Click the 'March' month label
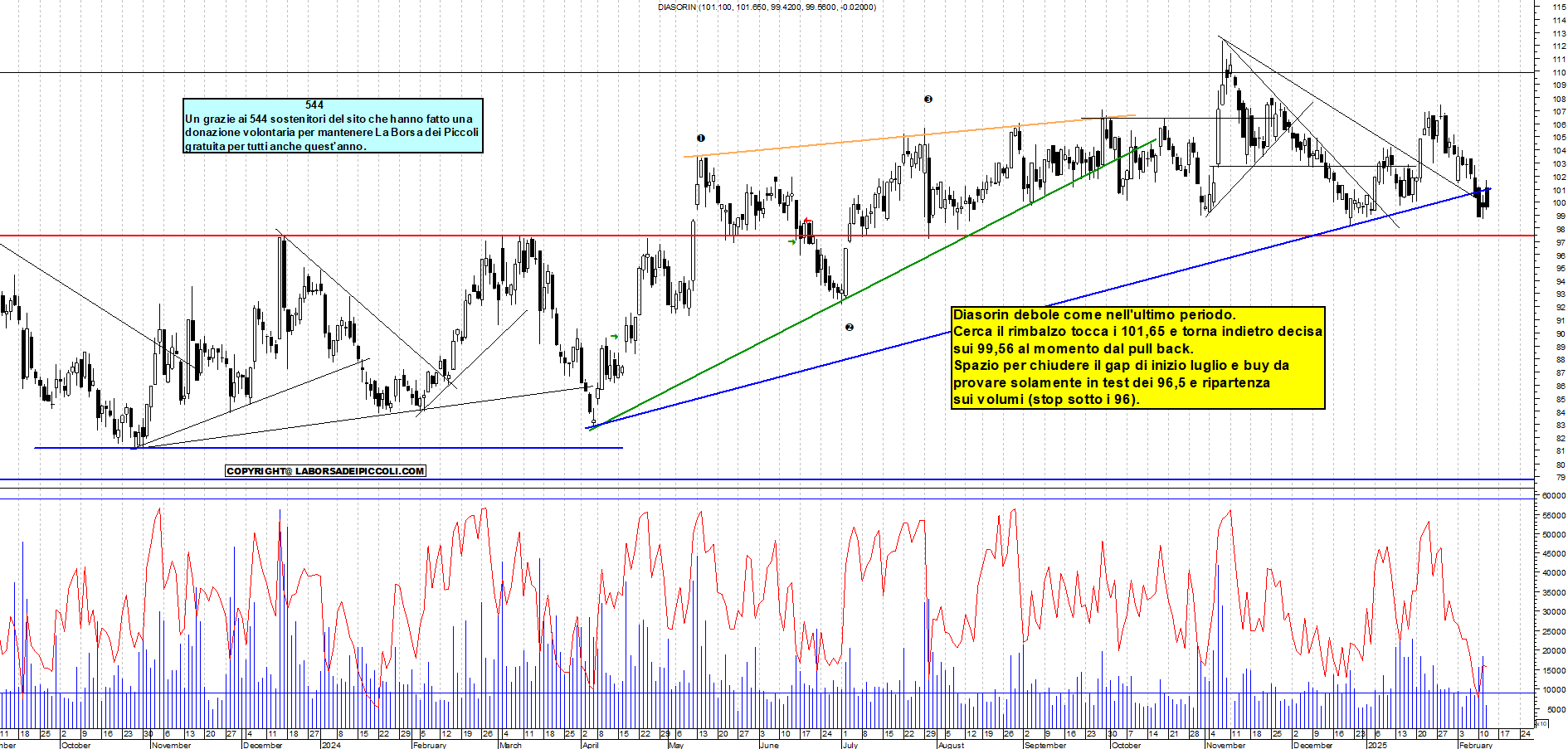The width and height of the screenshot is (1568, 749). (x=511, y=745)
